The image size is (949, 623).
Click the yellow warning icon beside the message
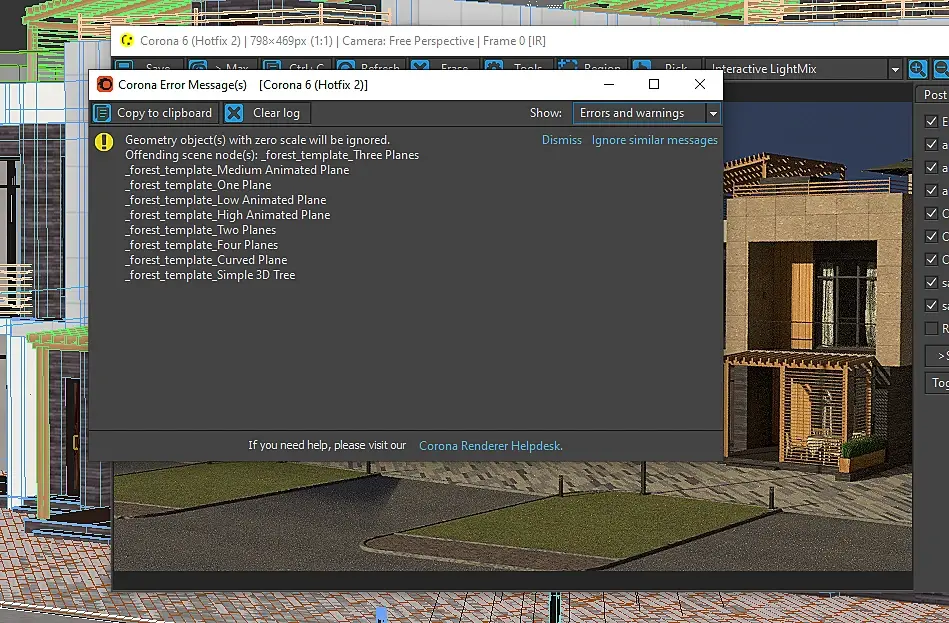tap(103, 142)
